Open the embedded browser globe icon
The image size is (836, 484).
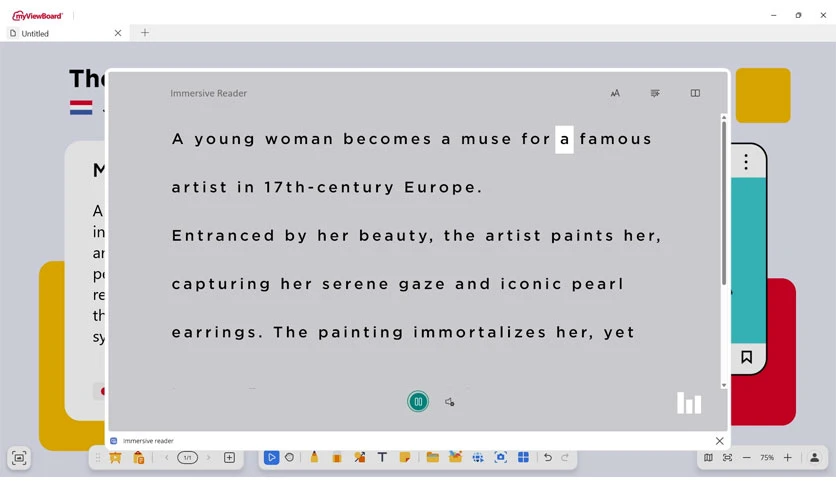[x=478, y=457]
